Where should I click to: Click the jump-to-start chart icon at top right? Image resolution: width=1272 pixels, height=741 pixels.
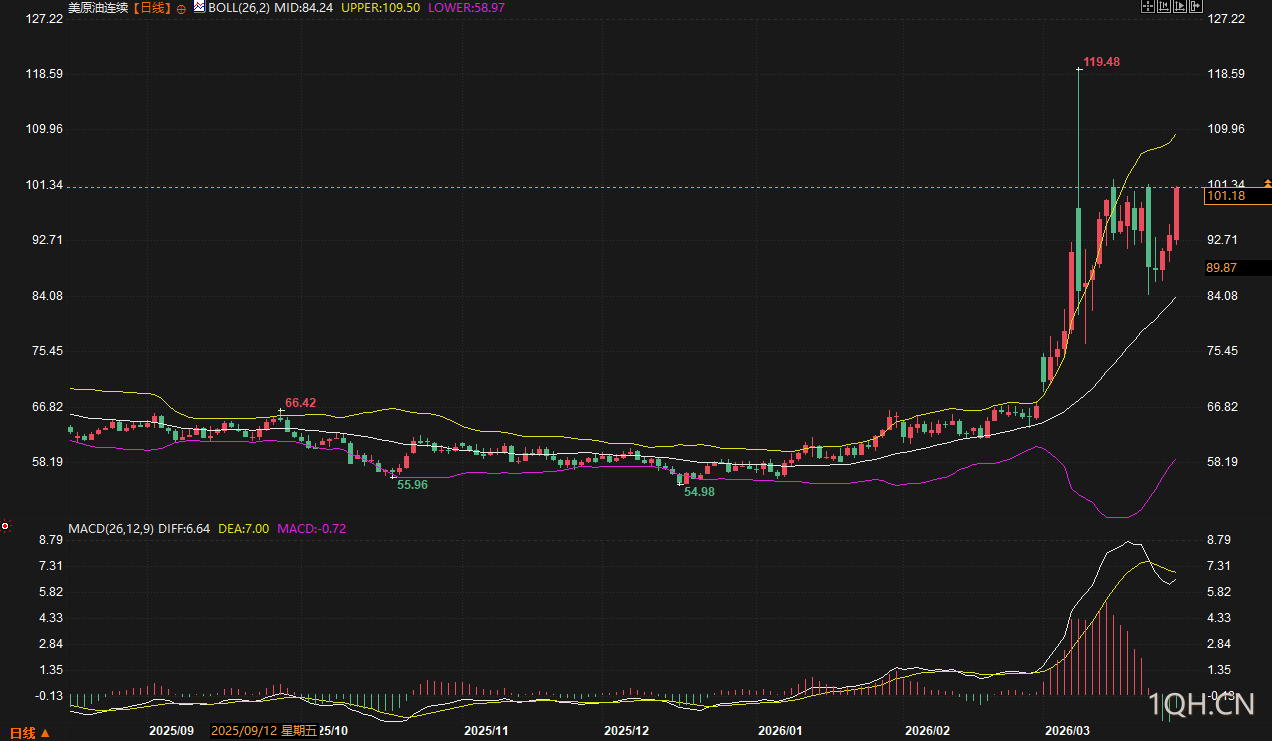coord(1163,6)
